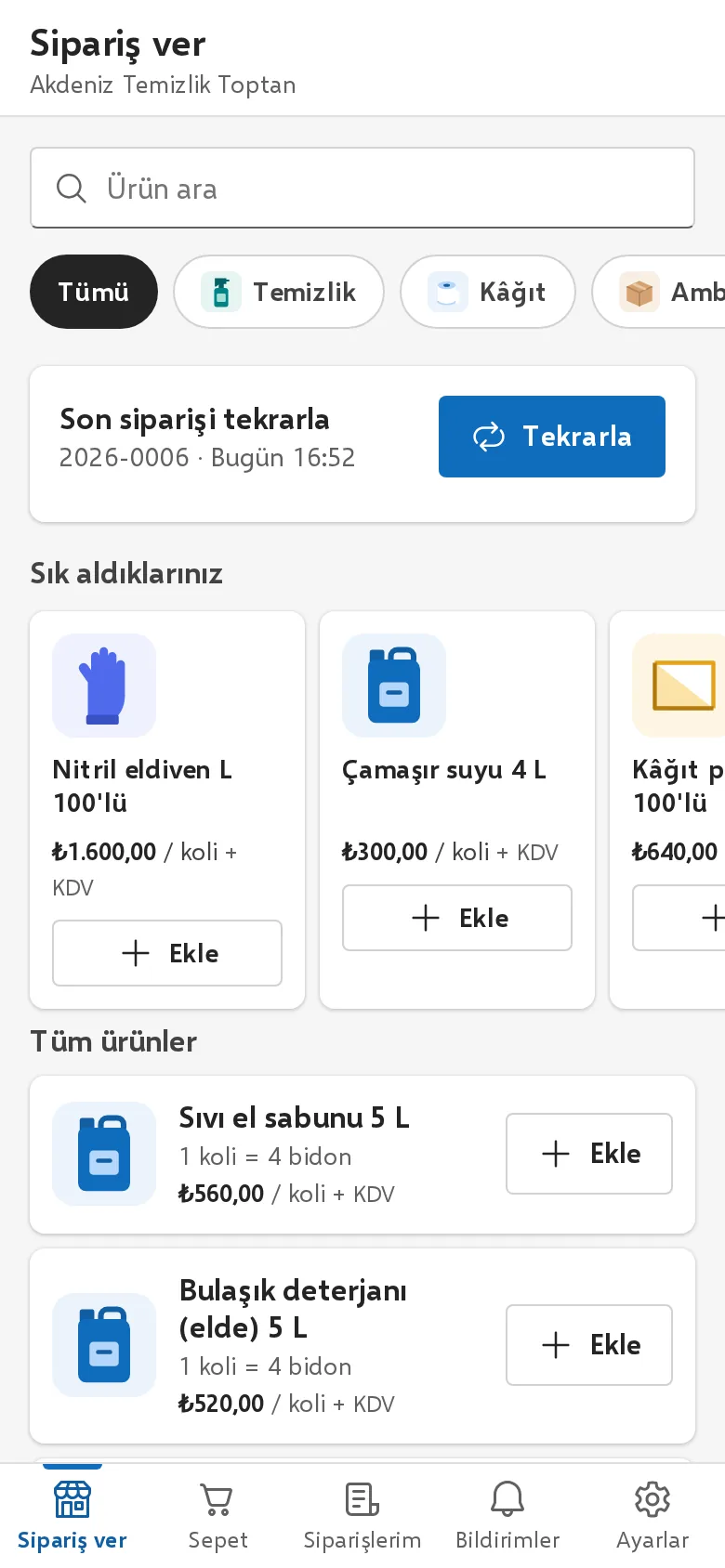The width and height of the screenshot is (725, 1568).
Task: Click plus icon on Çamaşır suyu Ekle
Action: (x=426, y=918)
